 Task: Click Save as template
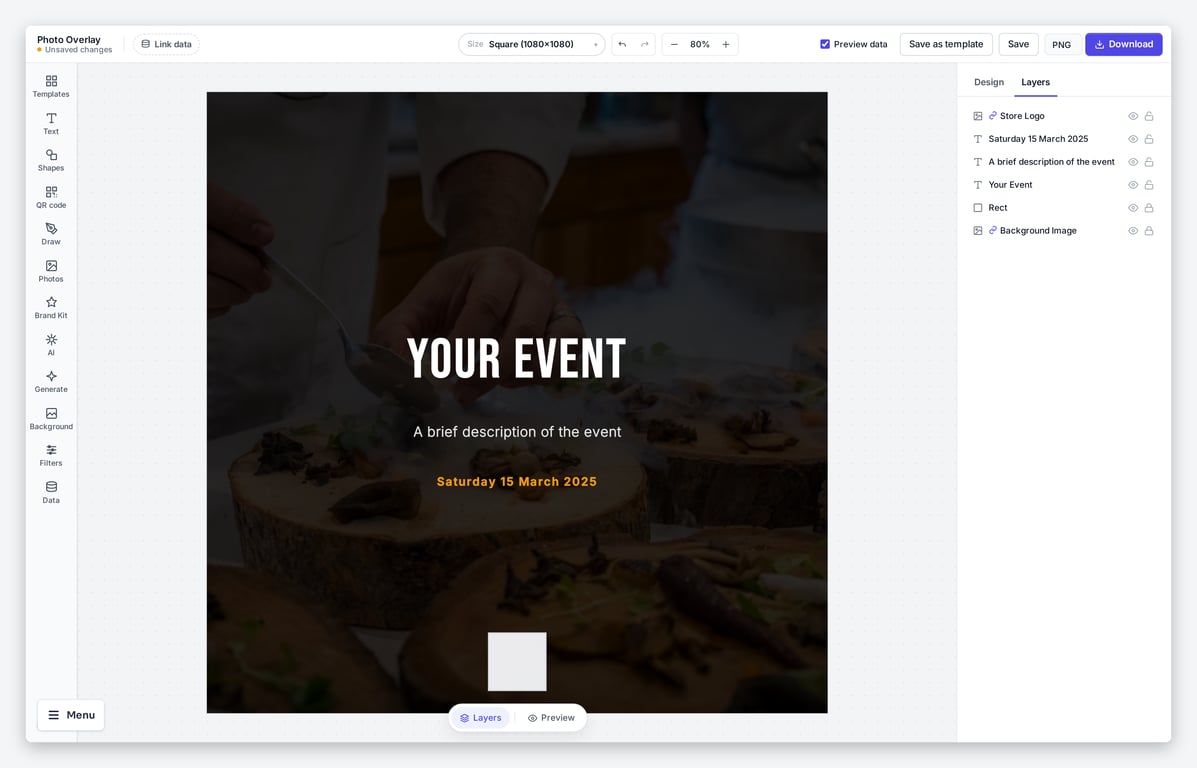coord(946,44)
